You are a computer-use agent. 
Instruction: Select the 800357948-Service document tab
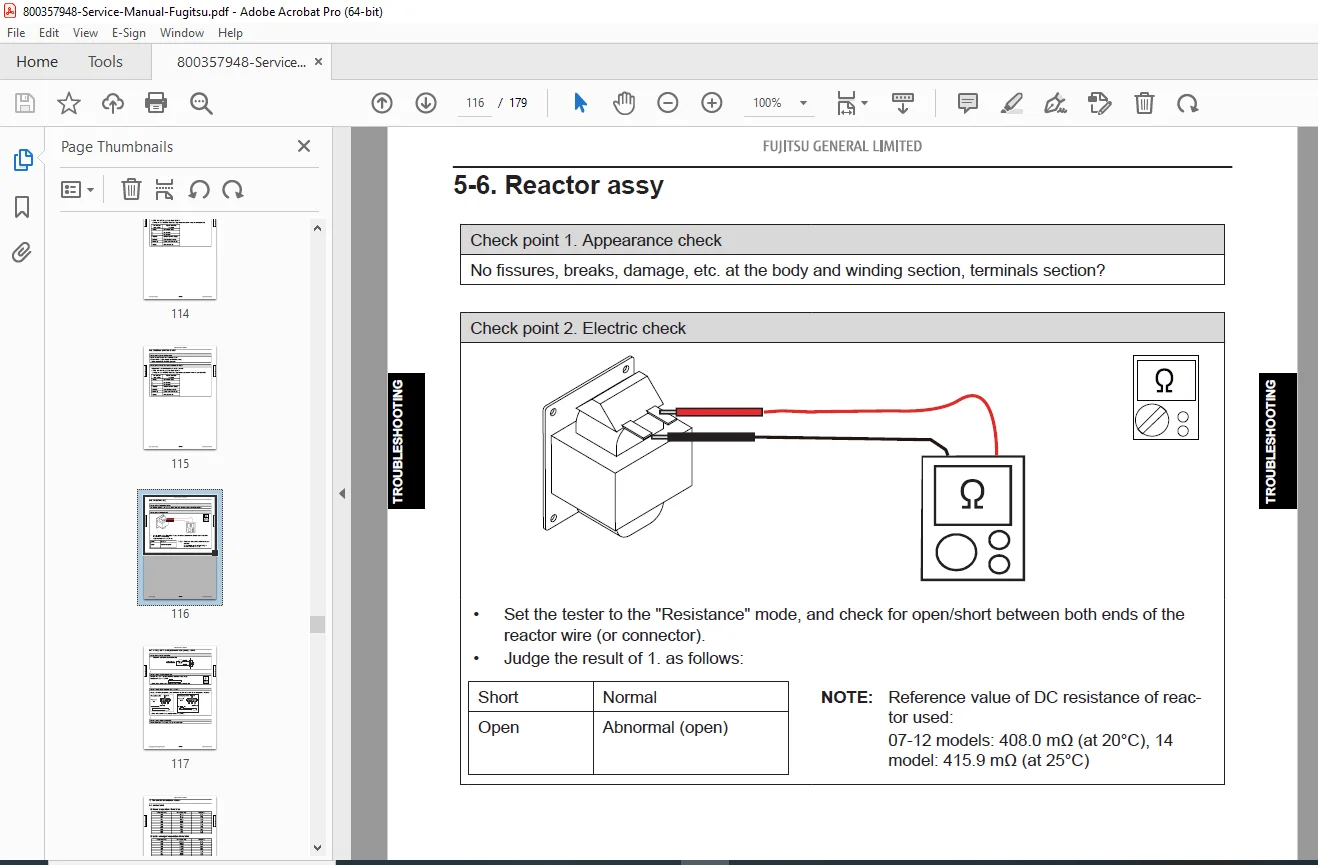[241, 61]
